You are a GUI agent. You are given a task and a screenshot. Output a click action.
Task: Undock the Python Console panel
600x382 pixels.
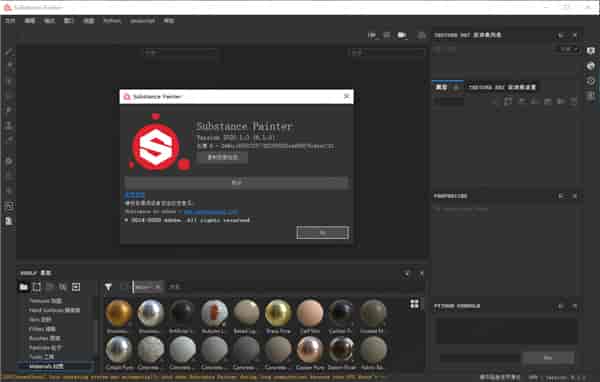(561, 306)
